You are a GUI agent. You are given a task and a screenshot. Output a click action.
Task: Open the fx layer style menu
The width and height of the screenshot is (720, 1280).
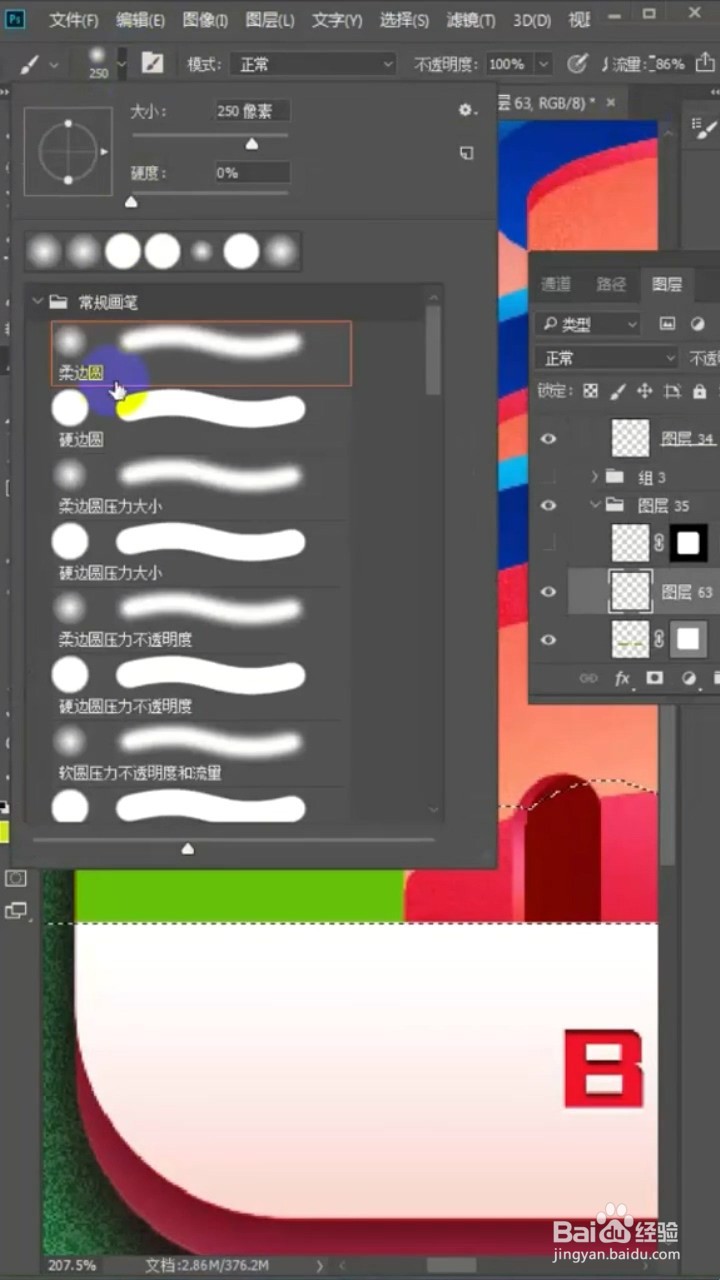(622, 678)
